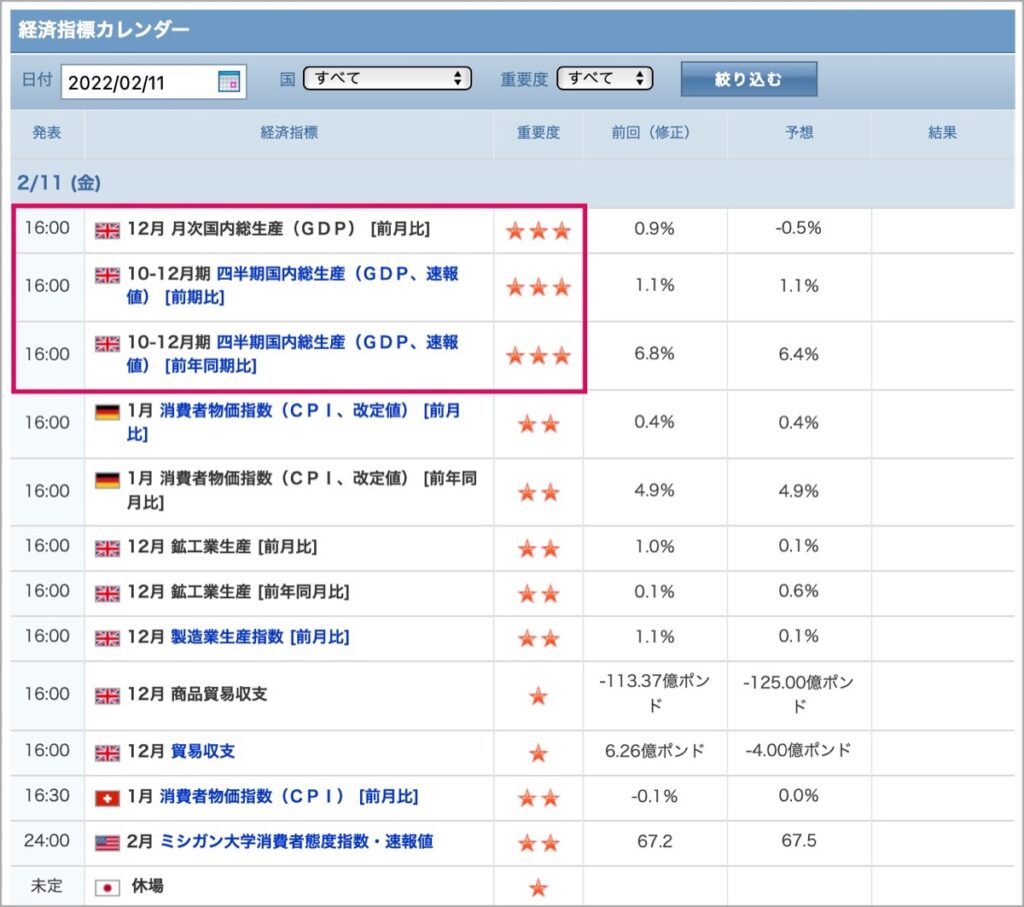Click three-star rating for 月次国内総生産

[538, 231]
